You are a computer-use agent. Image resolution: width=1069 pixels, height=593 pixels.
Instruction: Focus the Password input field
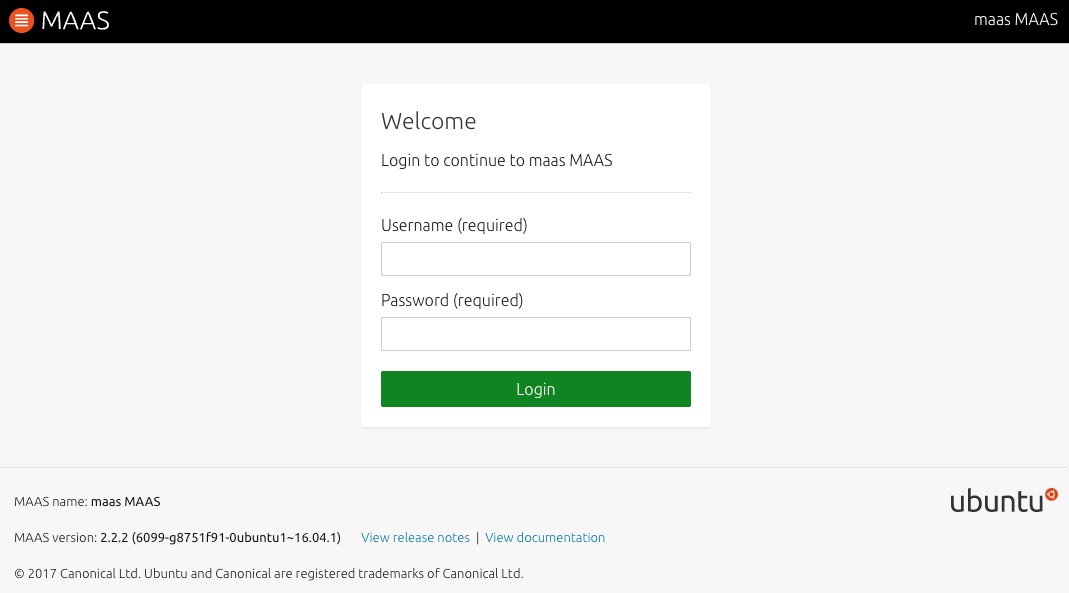535,334
